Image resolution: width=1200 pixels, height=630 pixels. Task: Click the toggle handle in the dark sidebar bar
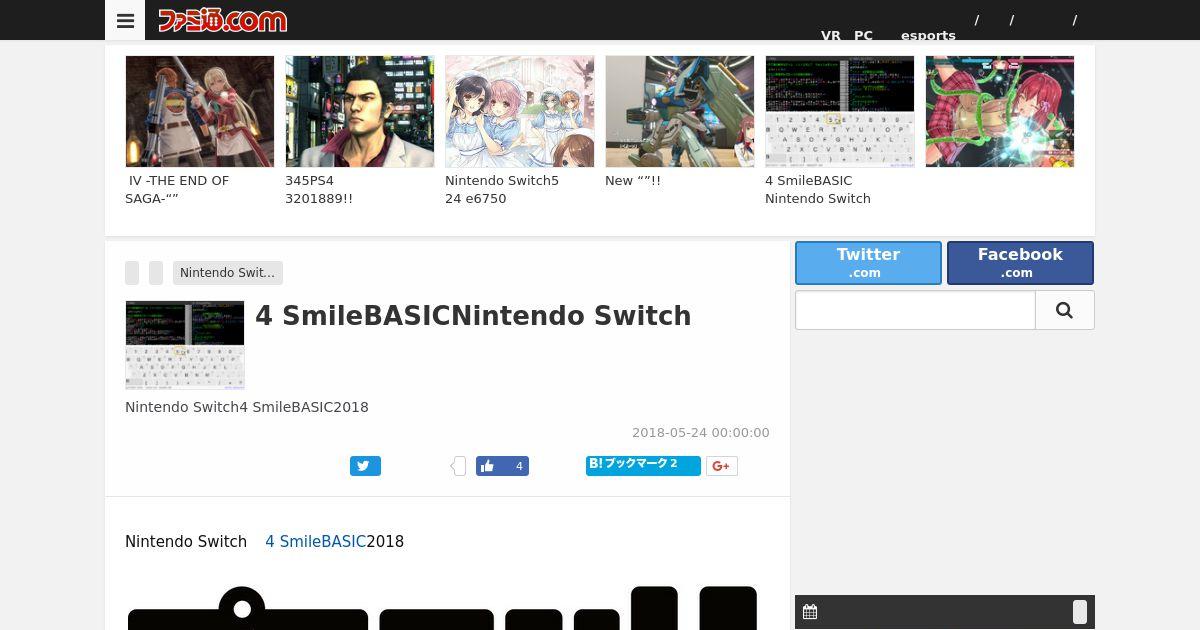coord(1080,612)
